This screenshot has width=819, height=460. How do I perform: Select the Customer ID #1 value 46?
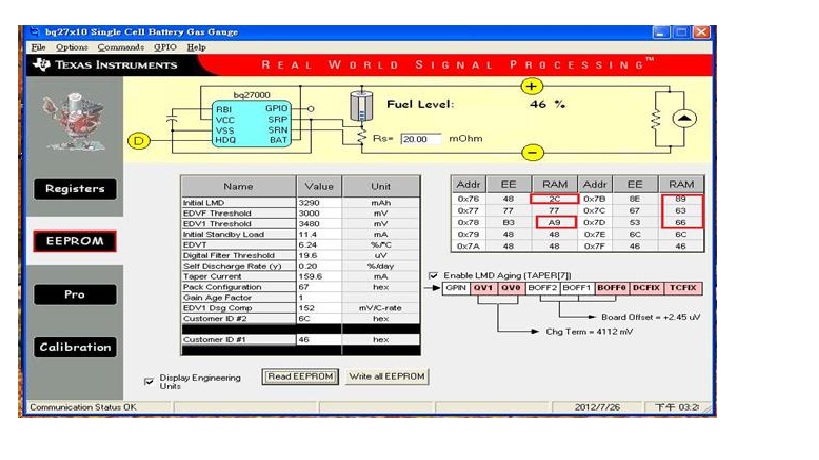click(319, 339)
